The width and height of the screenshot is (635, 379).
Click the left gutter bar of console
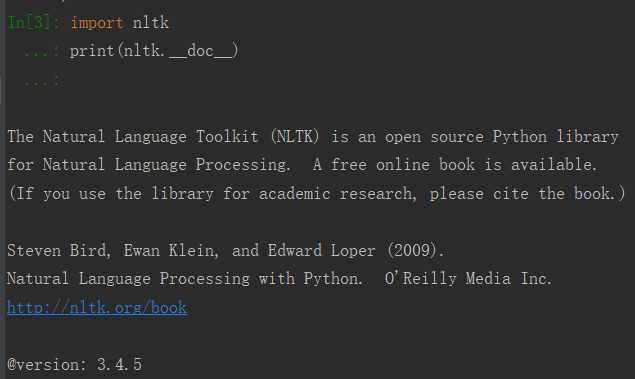pyautogui.click(x=2, y=190)
